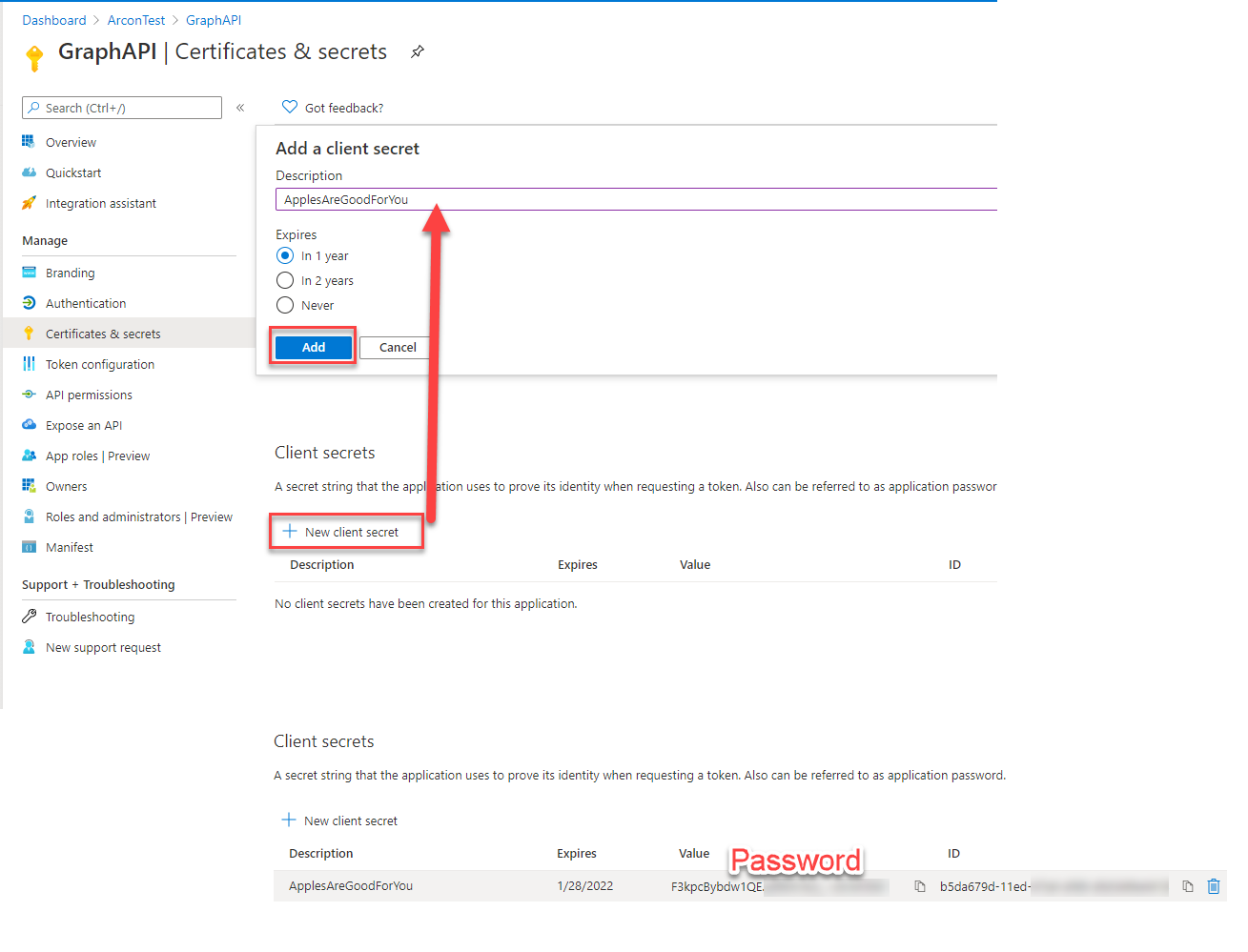The image size is (1248, 952).
Task: Click the Expires header in the lower table
Action: (x=577, y=853)
